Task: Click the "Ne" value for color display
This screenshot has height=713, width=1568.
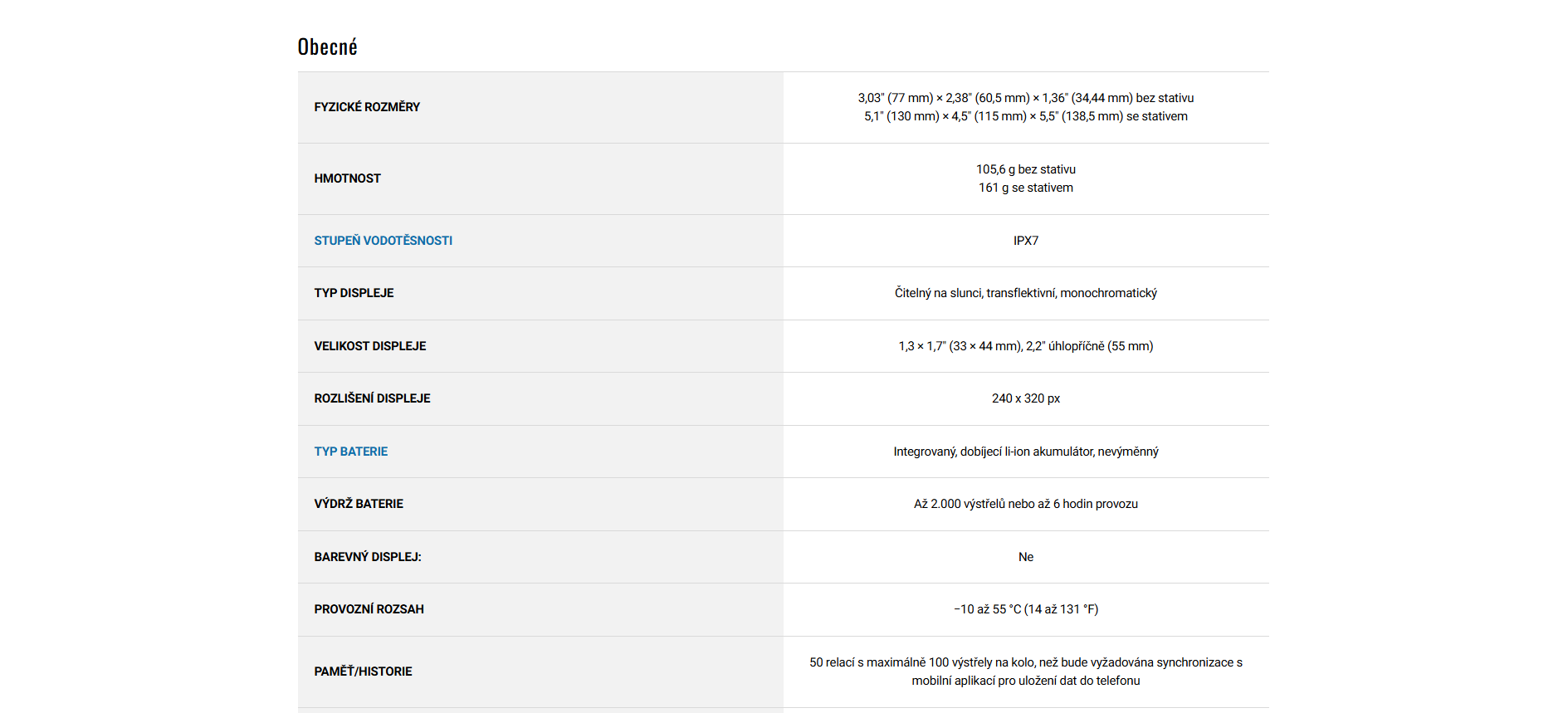Action: click(1025, 557)
